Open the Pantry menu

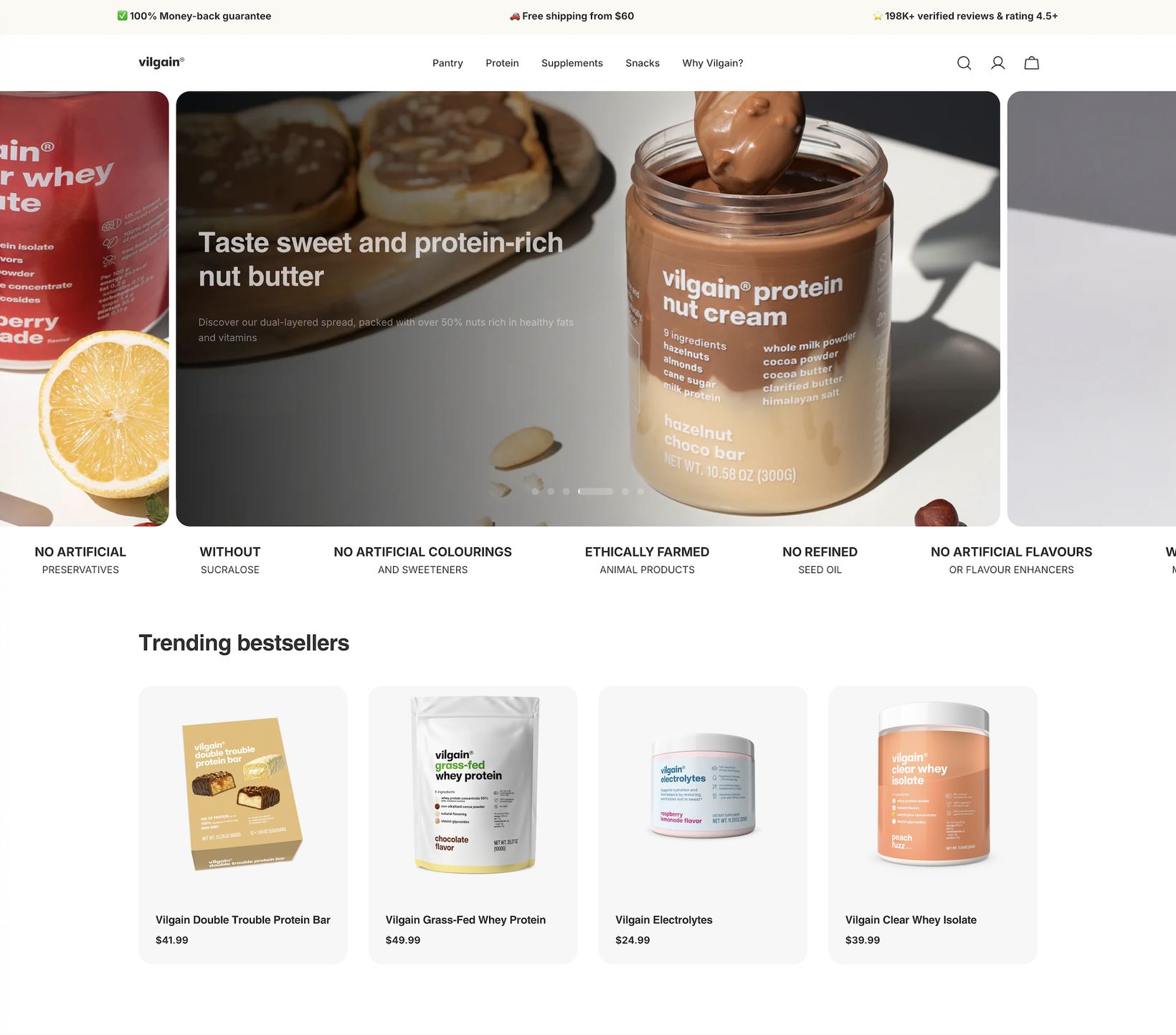point(447,63)
